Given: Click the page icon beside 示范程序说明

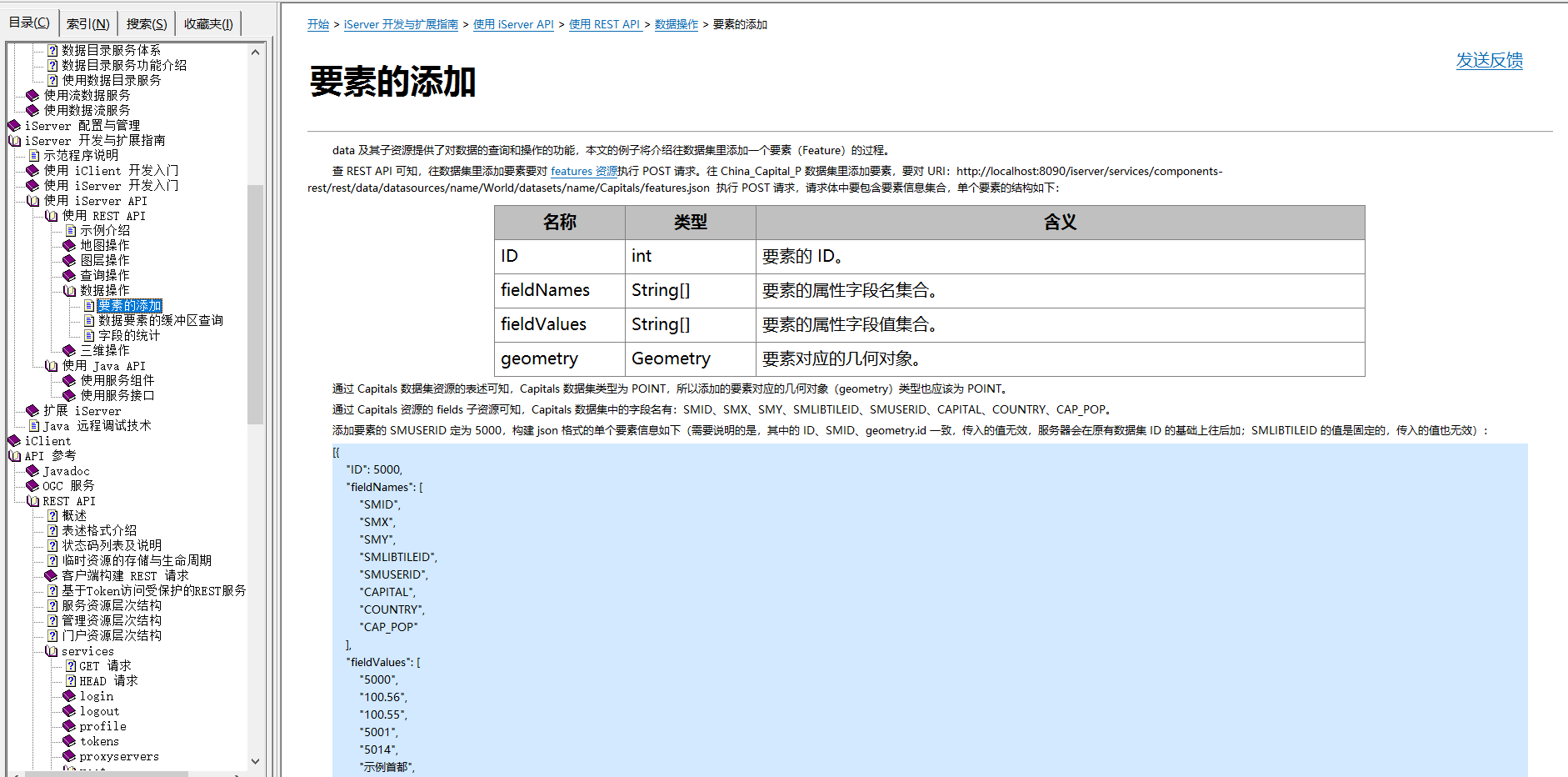Looking at the screenshot, I should 34,156.
